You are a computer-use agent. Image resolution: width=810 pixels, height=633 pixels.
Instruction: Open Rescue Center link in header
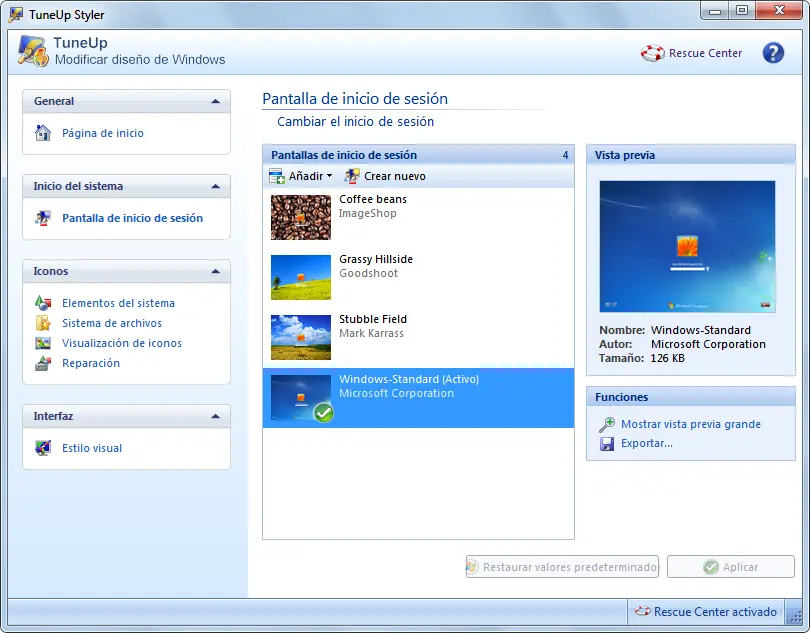pos(705,53)
